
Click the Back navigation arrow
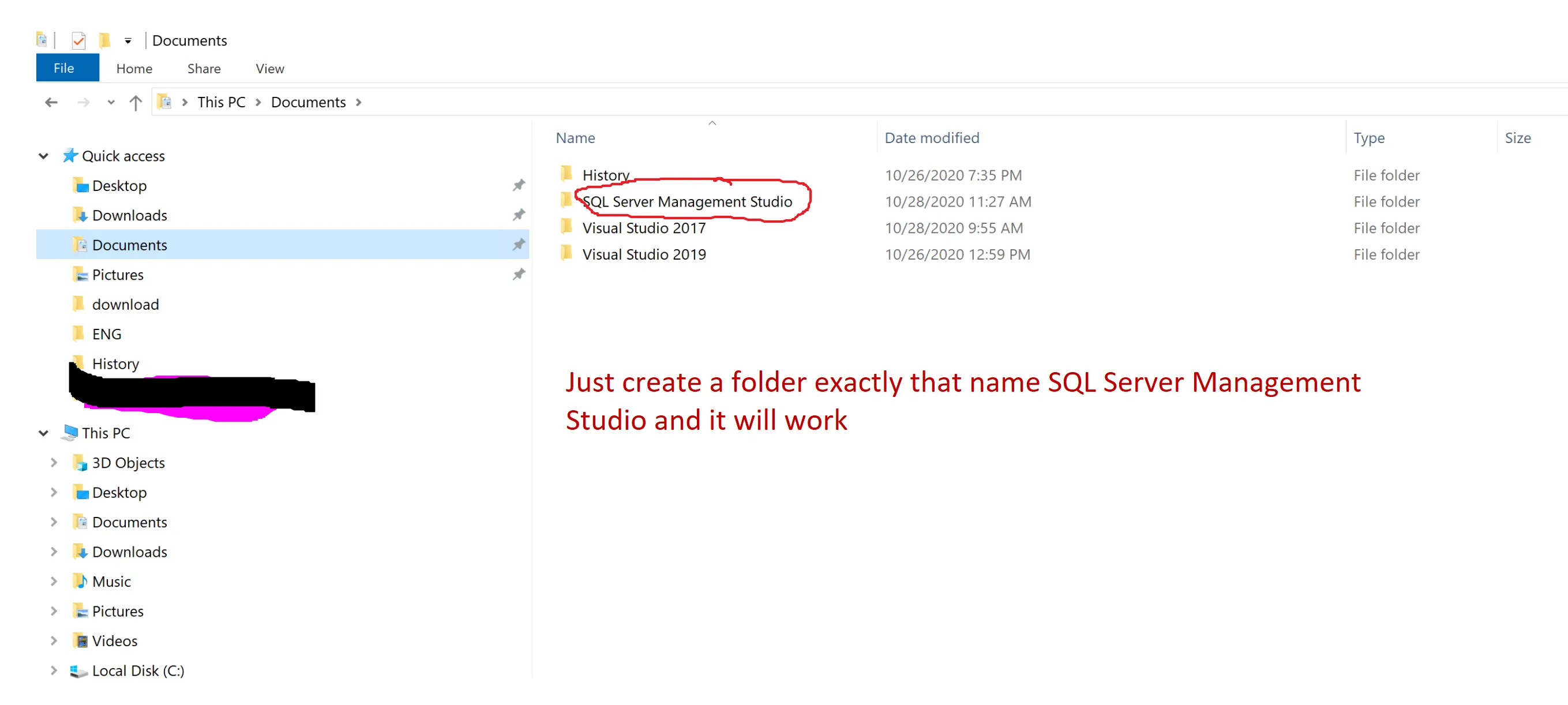(51, 102)
